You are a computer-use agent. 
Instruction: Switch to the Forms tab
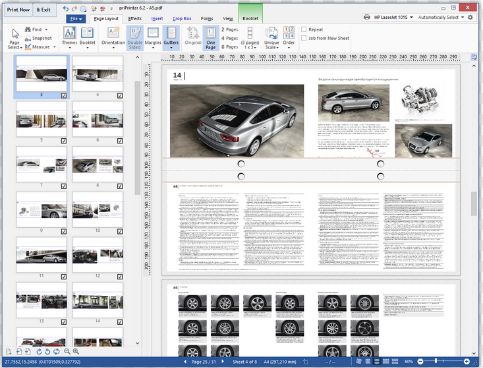pos(207,19)
